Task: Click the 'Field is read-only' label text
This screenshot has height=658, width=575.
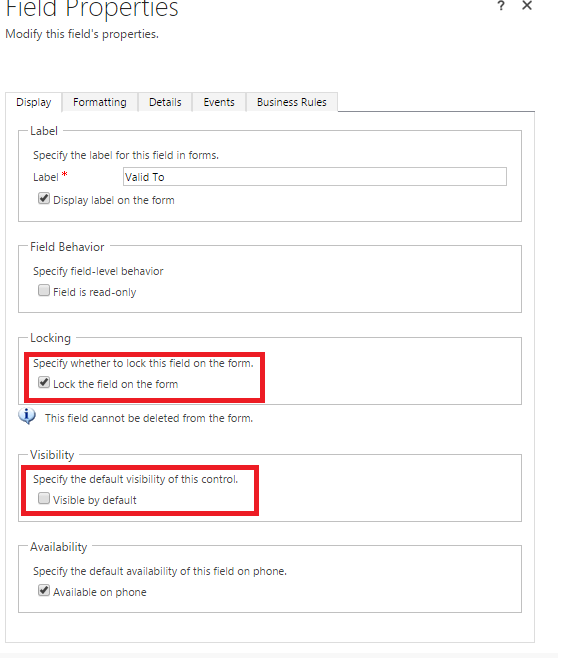Action: [x=94, y=292]
